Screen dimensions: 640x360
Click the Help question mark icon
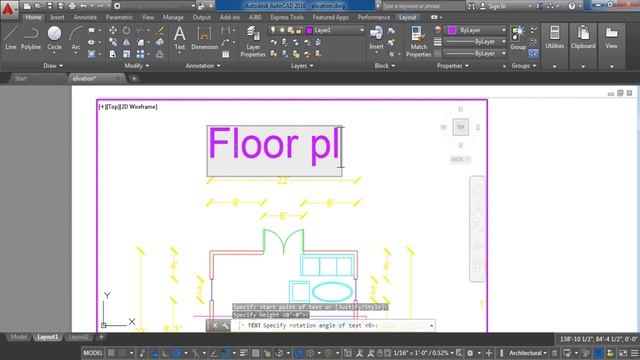click(x=572, y=6)
